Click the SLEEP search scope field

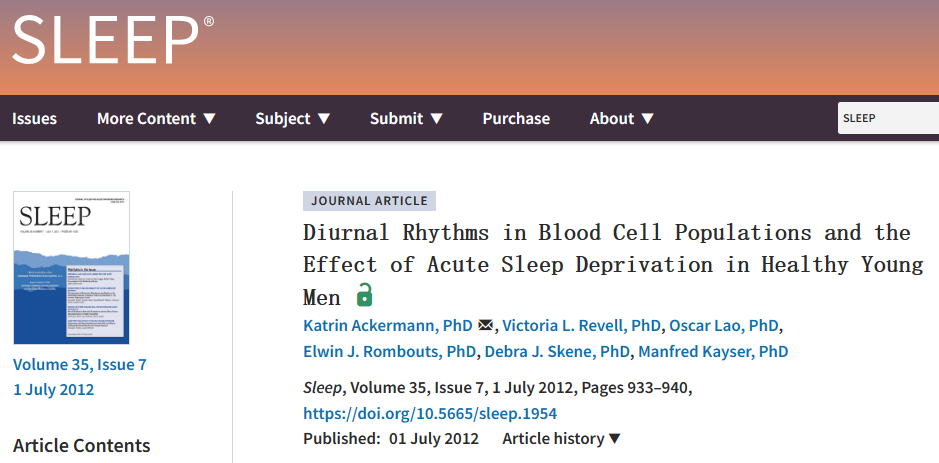click(888, 118)
